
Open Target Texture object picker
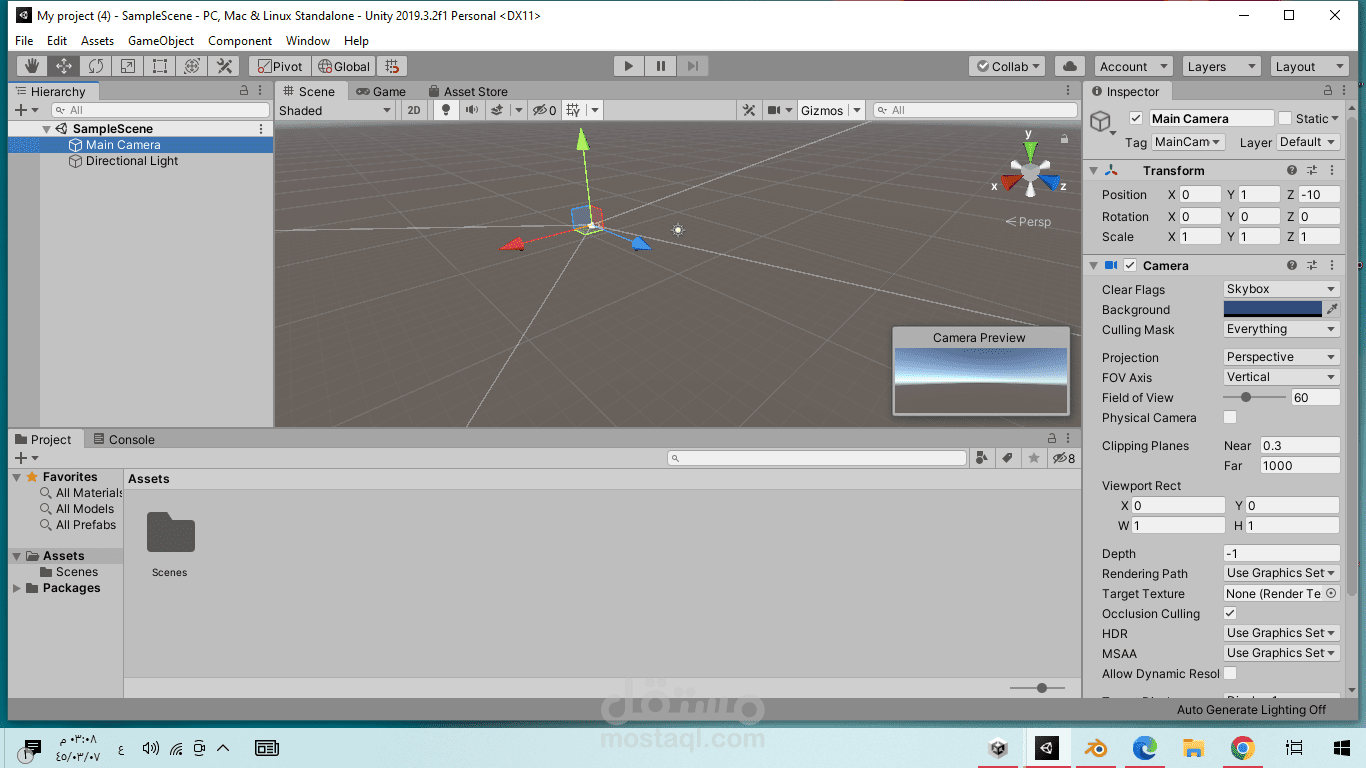click(x=1331, y=593)
